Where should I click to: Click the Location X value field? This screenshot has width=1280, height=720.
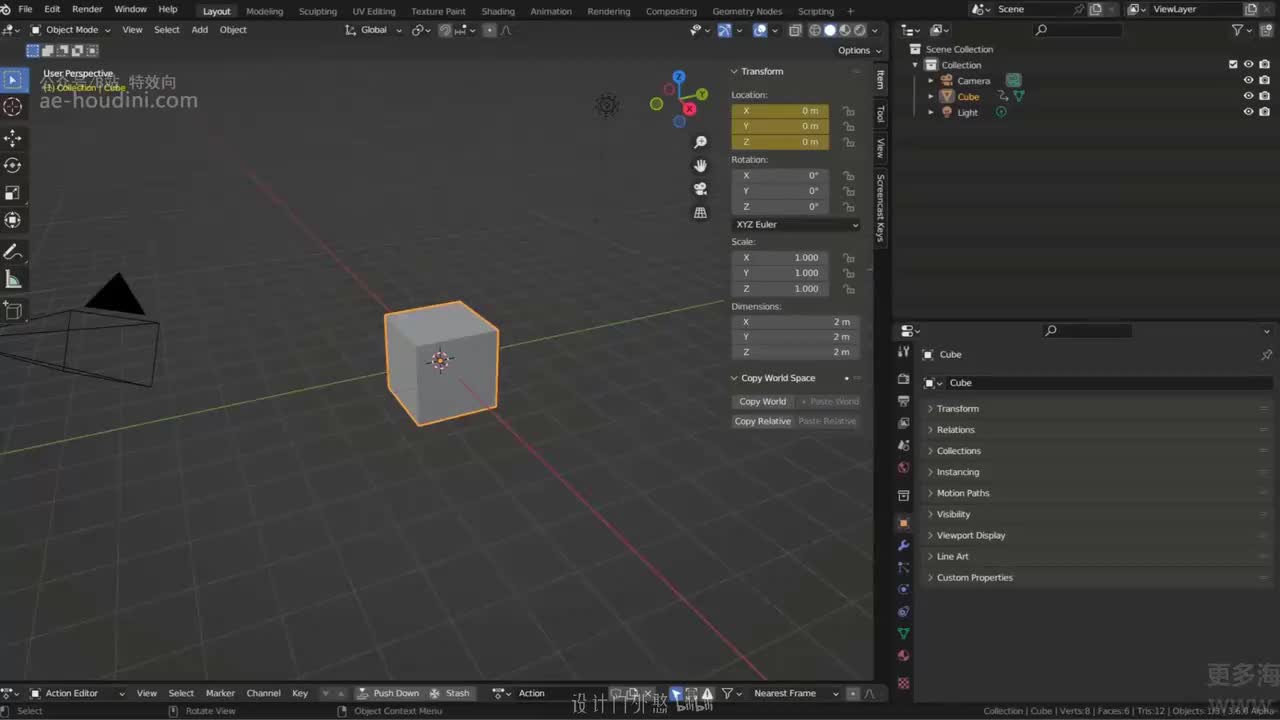point(780,111)
